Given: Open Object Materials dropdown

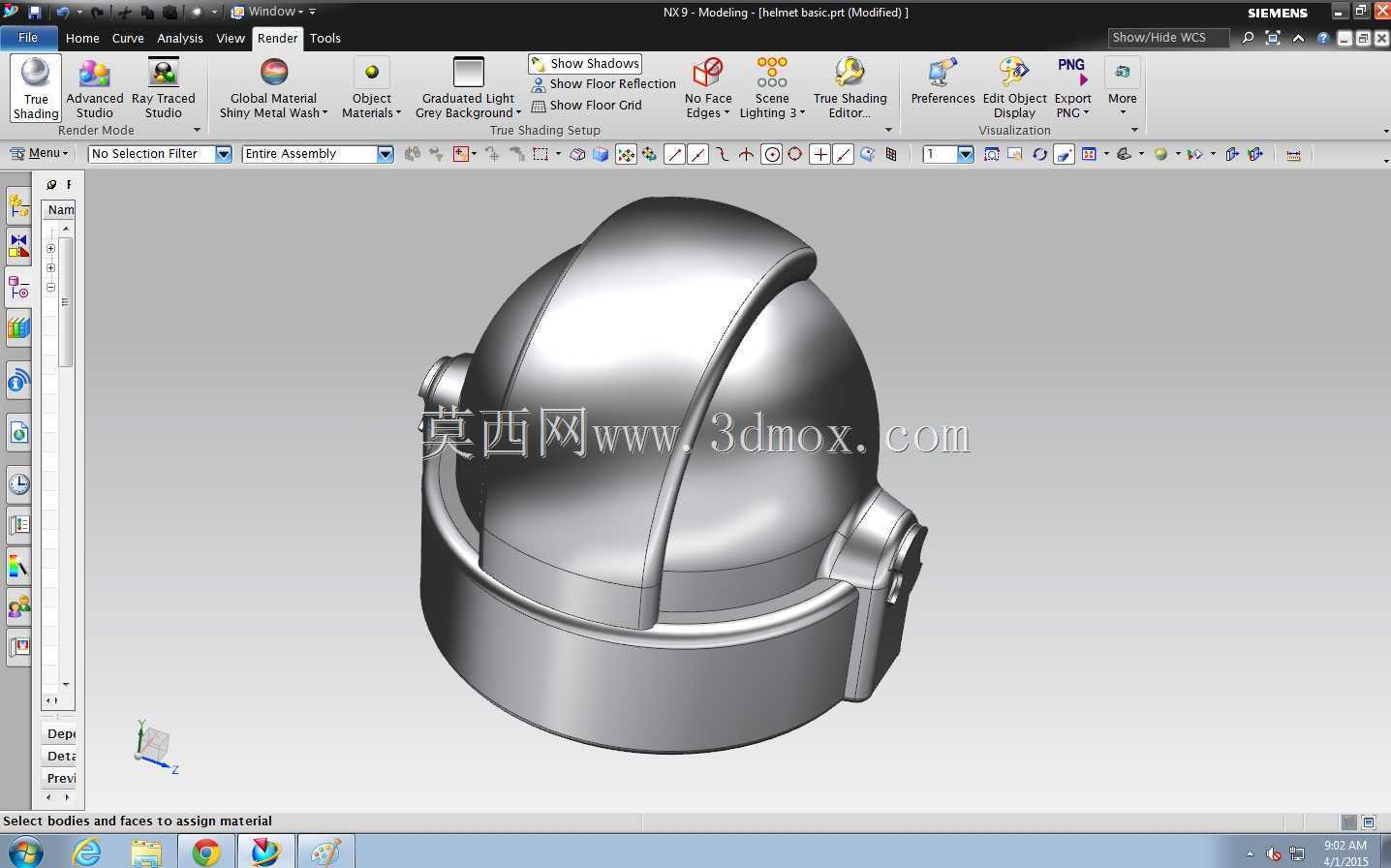Looking at the screenshot, I should [x=371, y=88].
